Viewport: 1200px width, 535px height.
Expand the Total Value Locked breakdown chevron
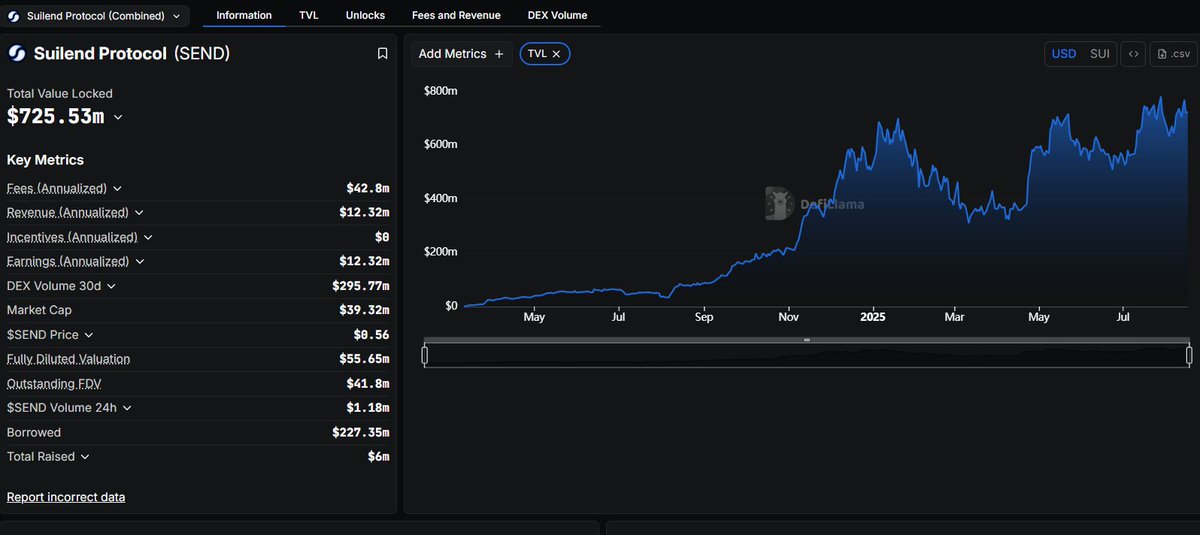pos(118,117)
